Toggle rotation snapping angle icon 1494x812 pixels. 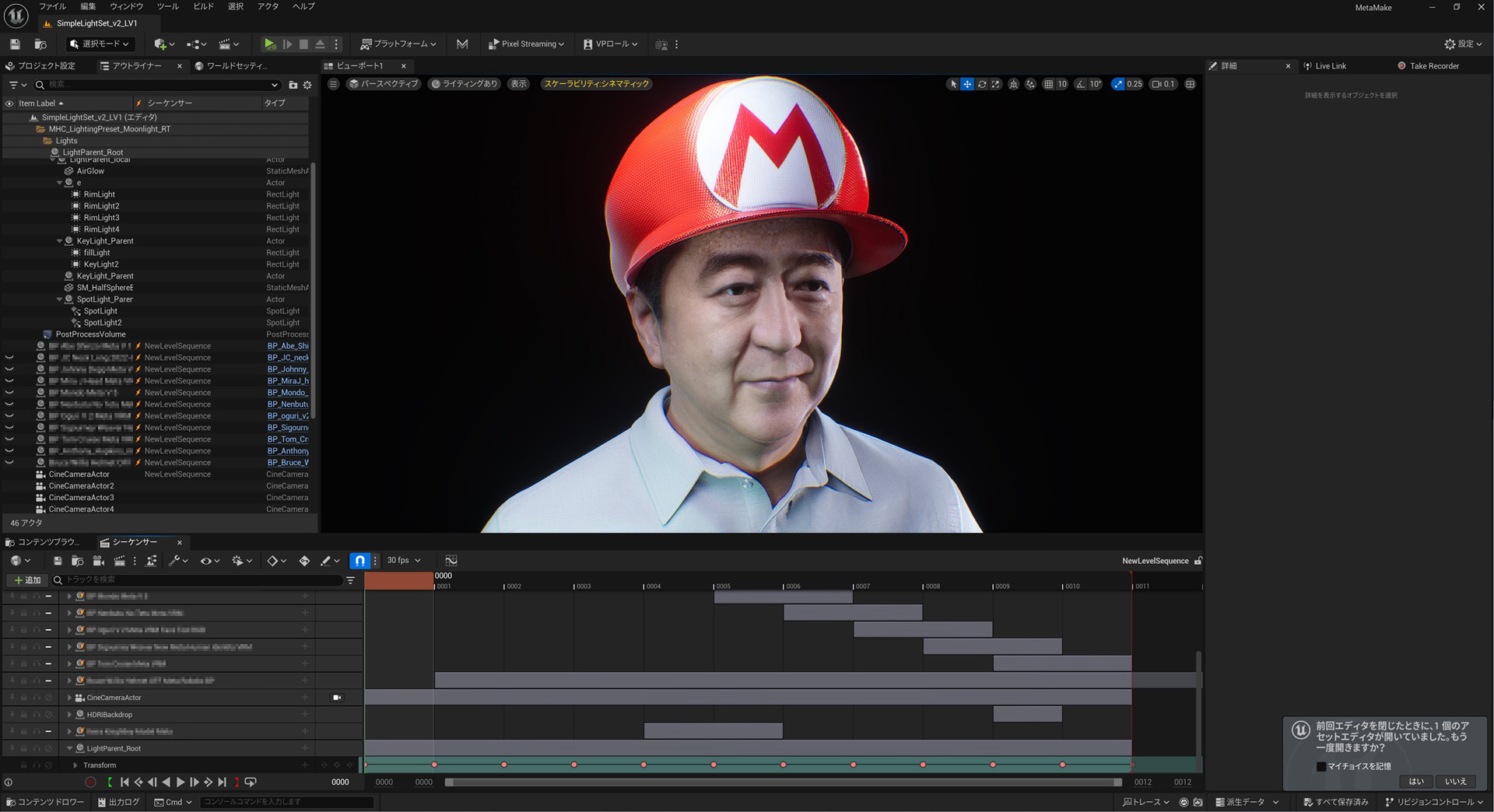pos(1081,84)
